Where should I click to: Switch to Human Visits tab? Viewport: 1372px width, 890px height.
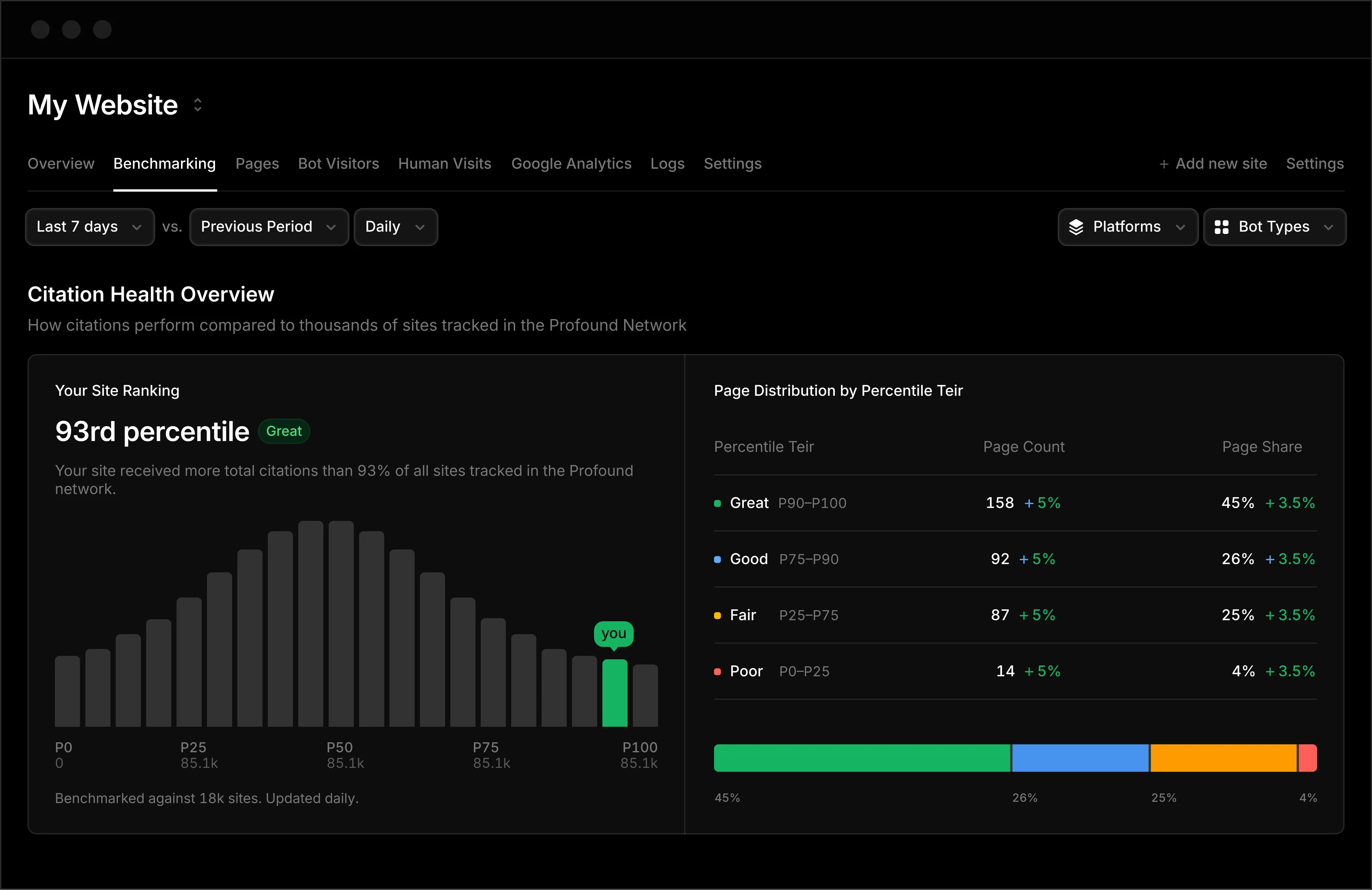(444, 164)
